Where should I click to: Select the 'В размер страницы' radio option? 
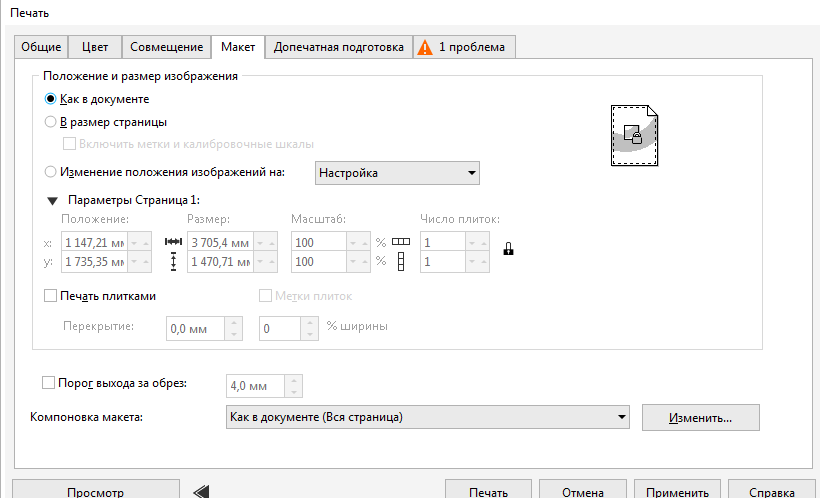pyautogui.click(x=50, y=122)
